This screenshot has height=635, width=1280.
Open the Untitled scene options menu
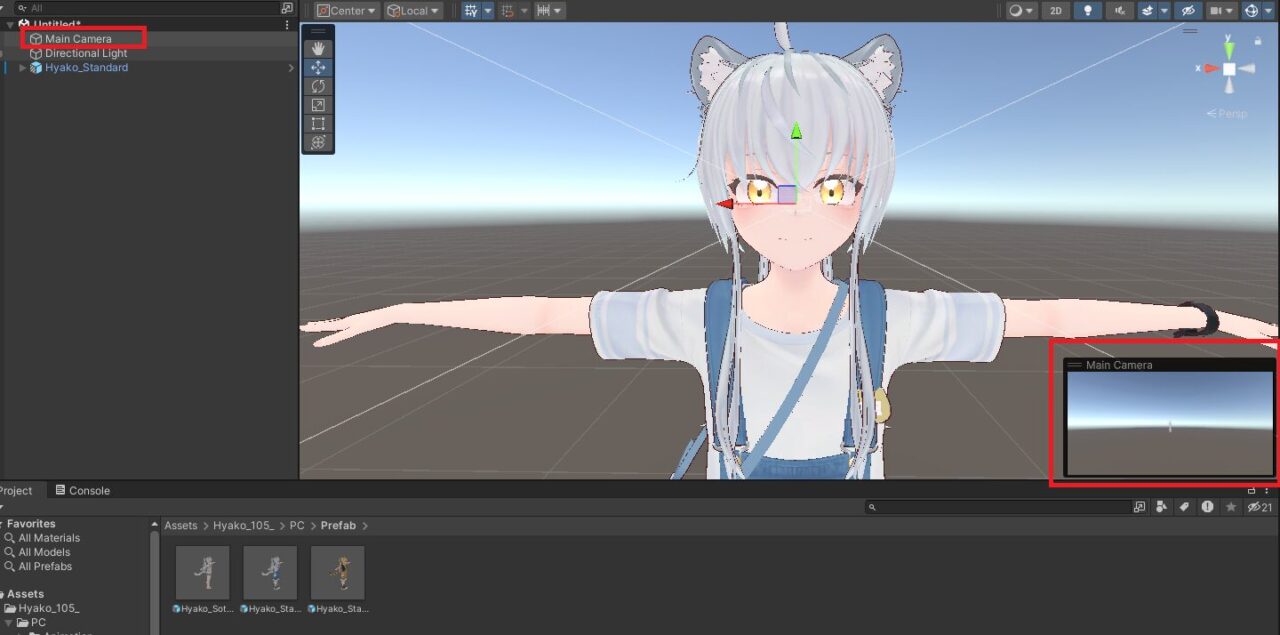click(x=288, y=25)
